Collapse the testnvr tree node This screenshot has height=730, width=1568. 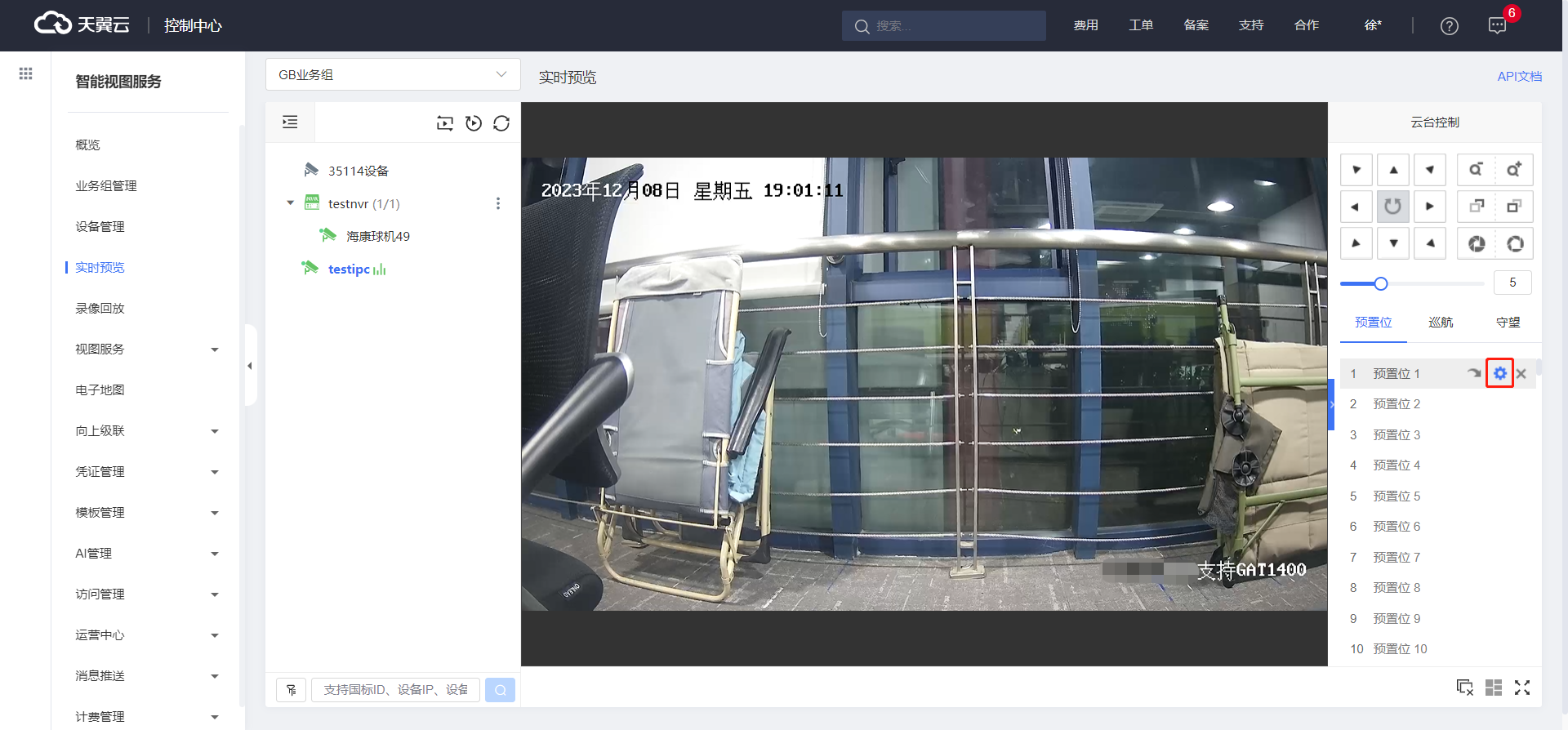coord(290,203)
